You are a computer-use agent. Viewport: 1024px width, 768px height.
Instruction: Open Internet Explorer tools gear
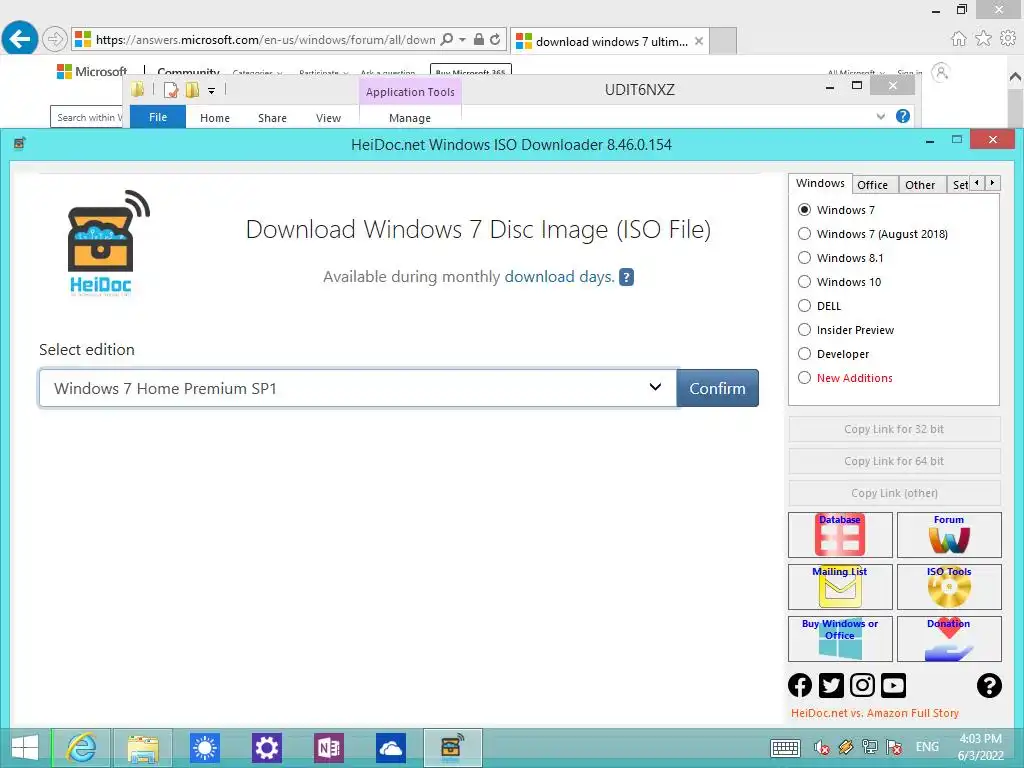click(1008, 39)
